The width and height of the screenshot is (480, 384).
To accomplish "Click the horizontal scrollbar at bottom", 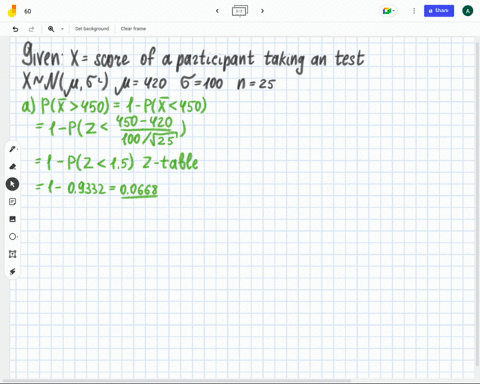I will pos(177,381).
